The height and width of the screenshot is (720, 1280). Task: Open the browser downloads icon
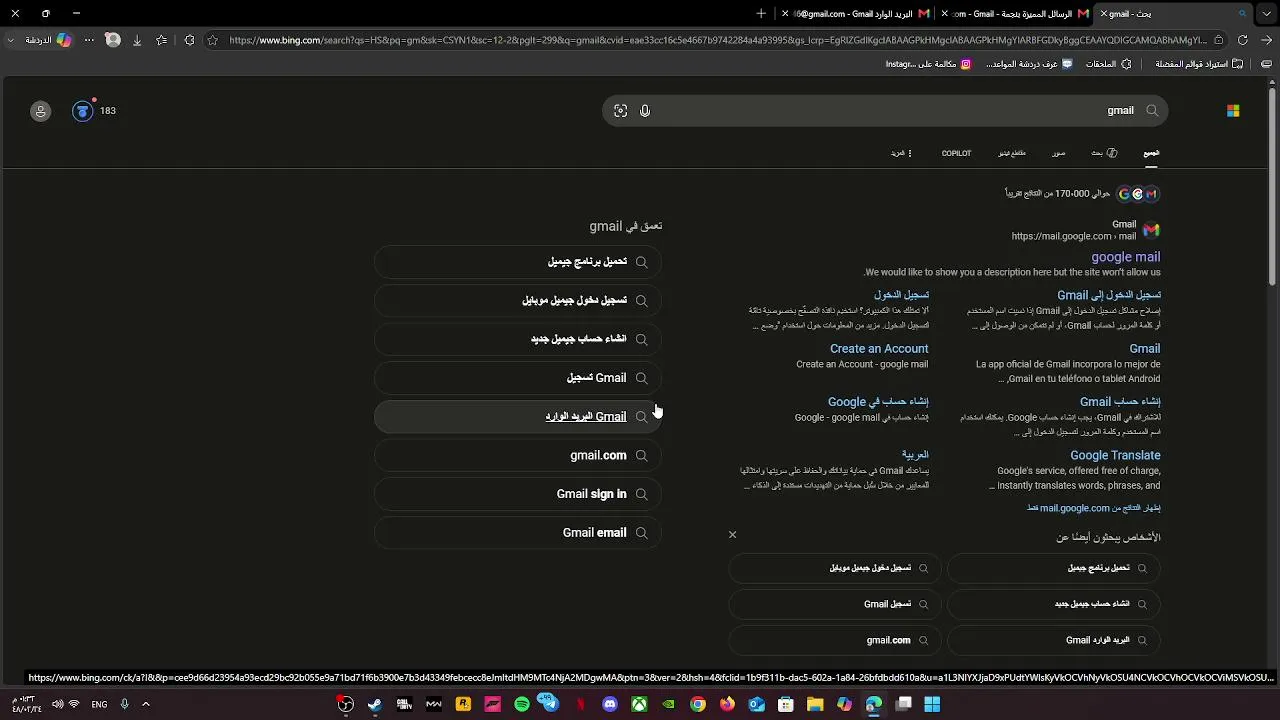coord(137,40)
